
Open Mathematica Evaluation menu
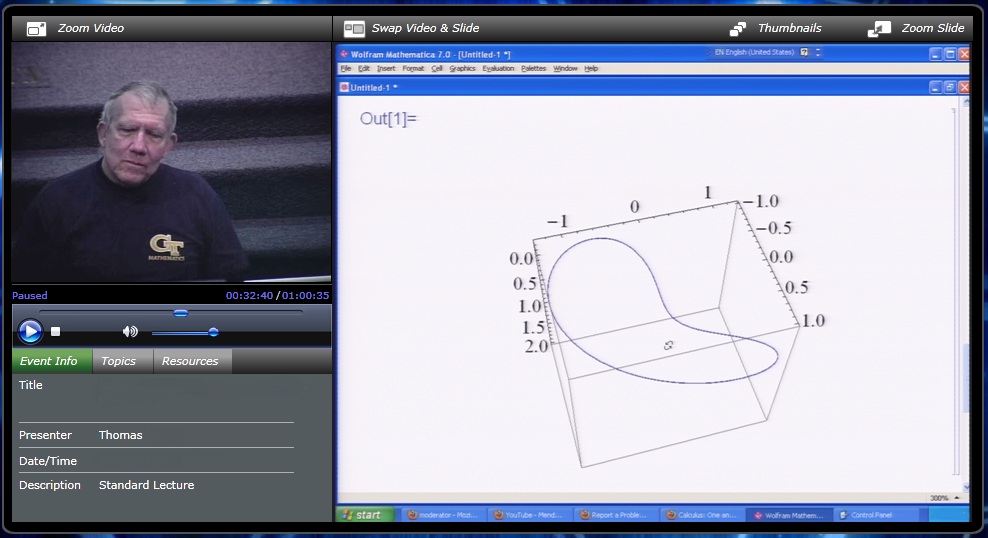tap(498, 68)
